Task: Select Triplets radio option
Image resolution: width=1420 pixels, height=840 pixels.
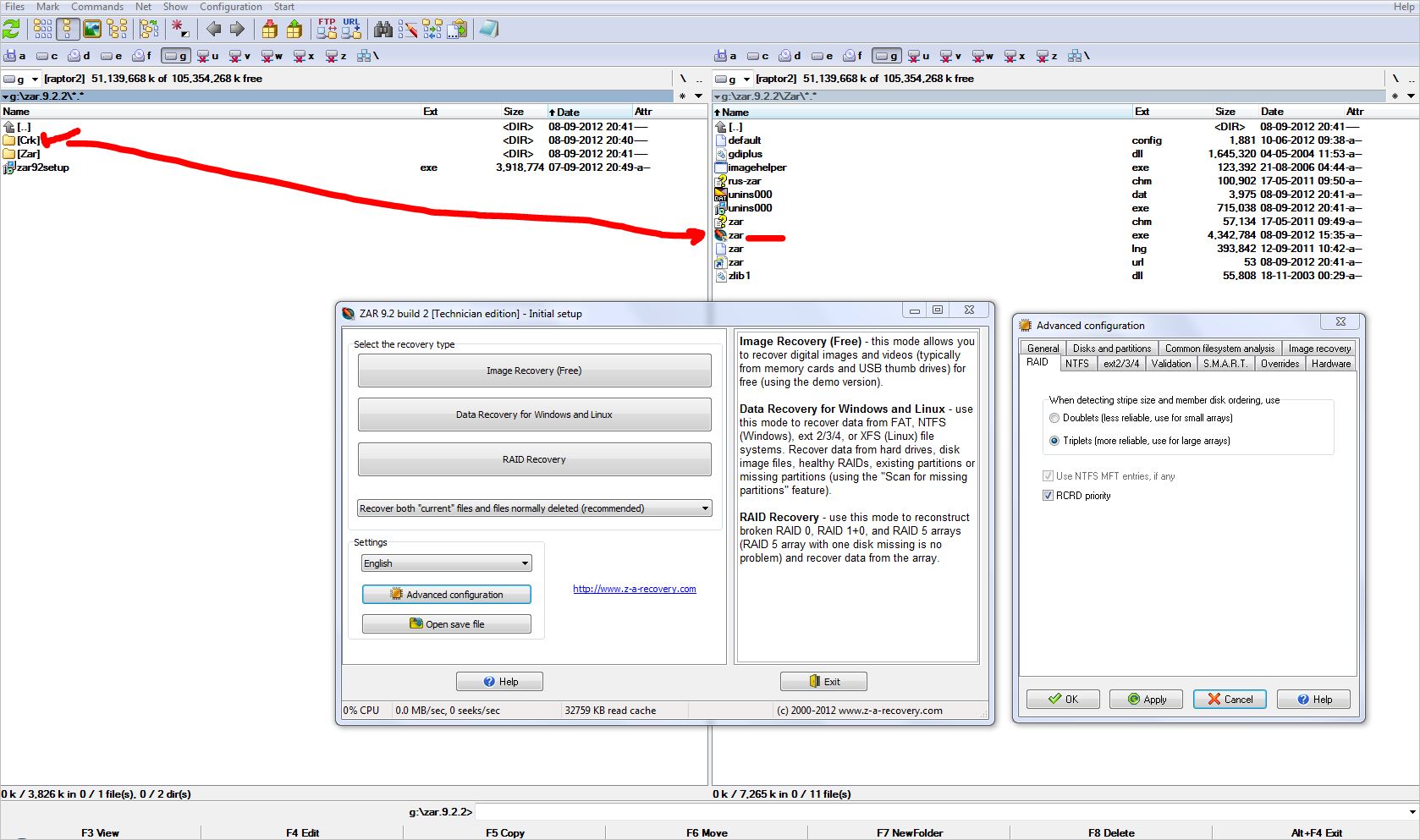Action: [1054, 441]
